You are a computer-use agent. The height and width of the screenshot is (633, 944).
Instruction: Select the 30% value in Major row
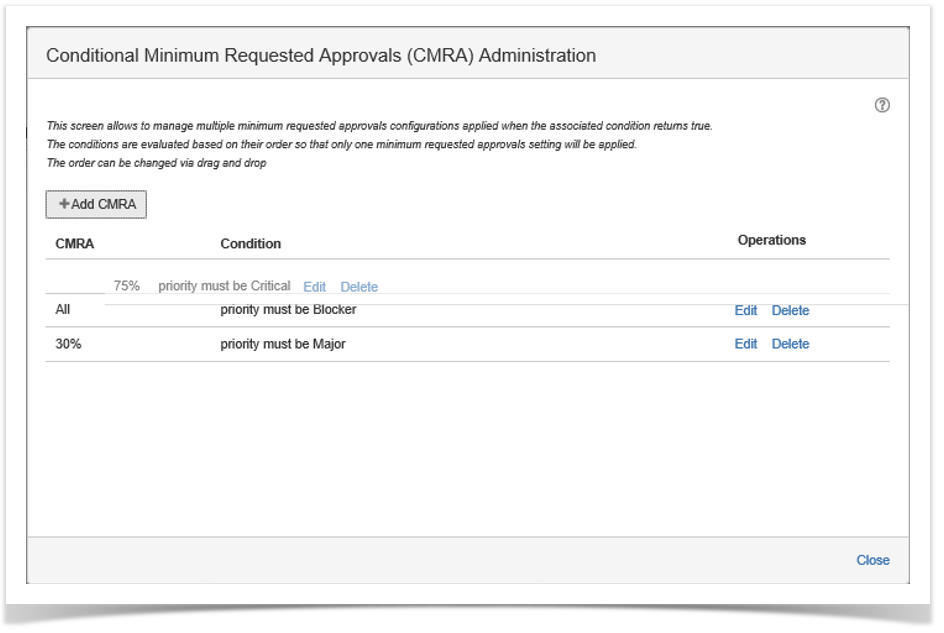coord(69,344)
